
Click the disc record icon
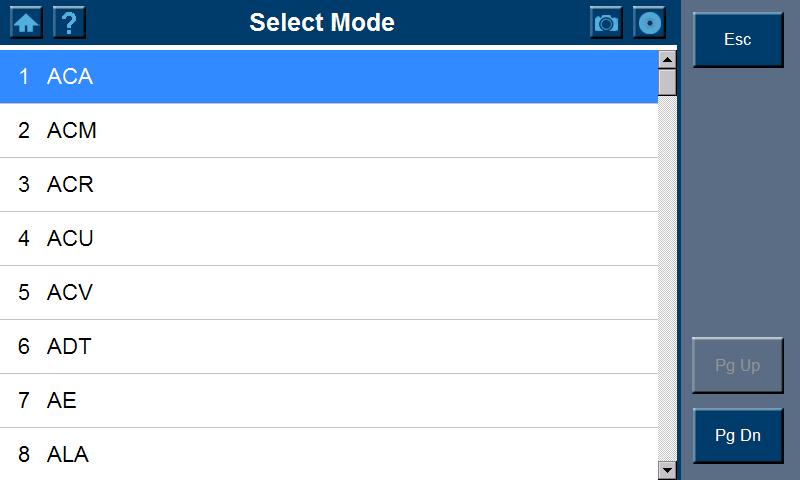pos(649,22)
